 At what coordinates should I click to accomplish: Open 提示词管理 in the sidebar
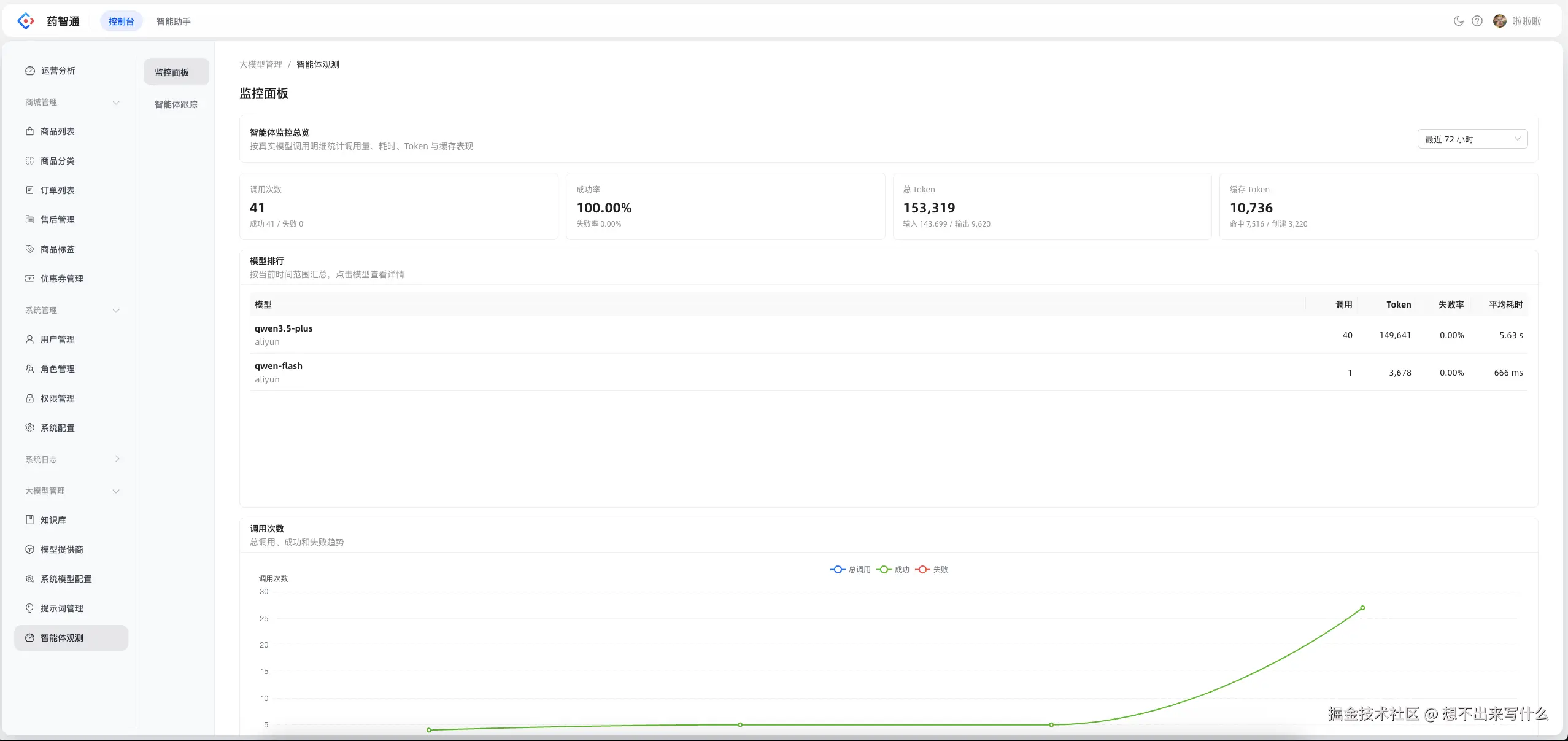click(71, 608)
